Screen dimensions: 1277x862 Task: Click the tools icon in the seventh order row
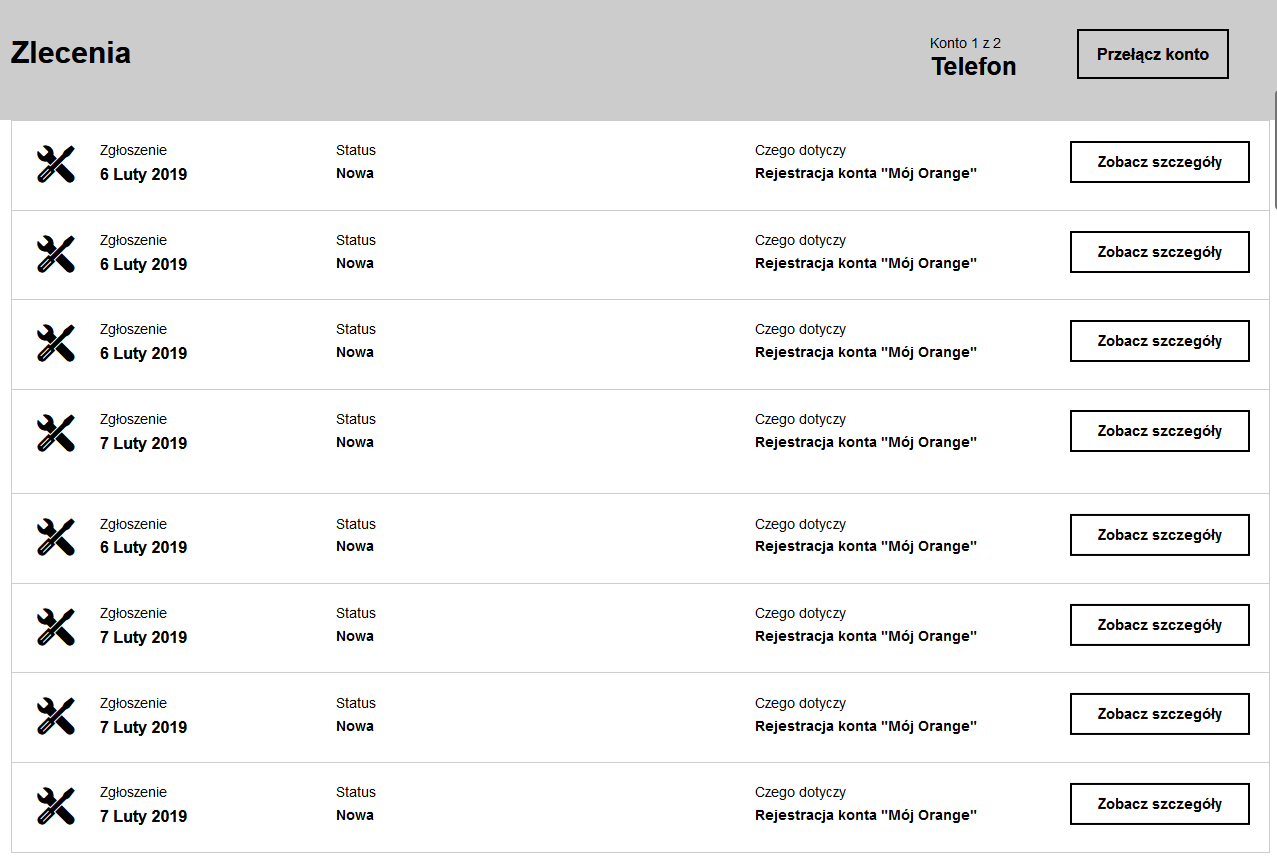[x=56, y=715]
